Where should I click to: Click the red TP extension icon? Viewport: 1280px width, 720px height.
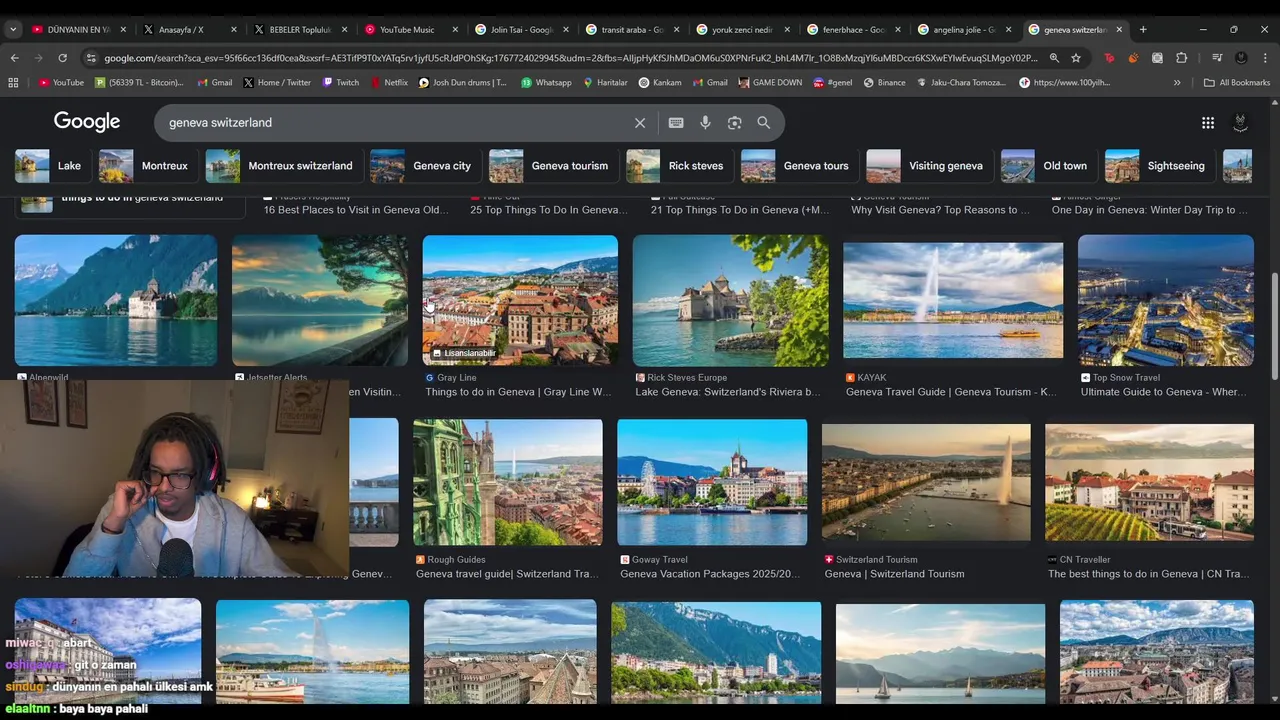(x=1109, y=58)
